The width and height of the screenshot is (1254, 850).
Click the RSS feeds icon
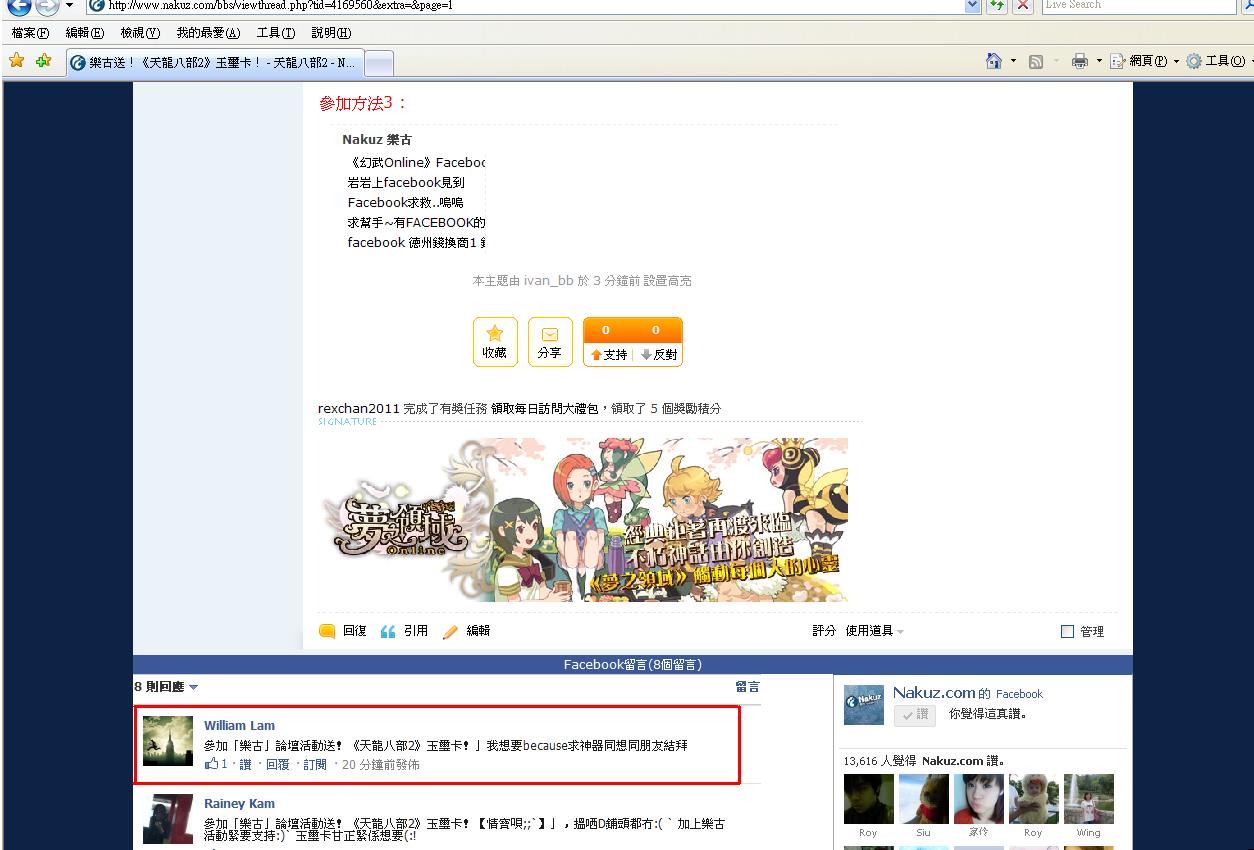click(x=1036, y=61)
